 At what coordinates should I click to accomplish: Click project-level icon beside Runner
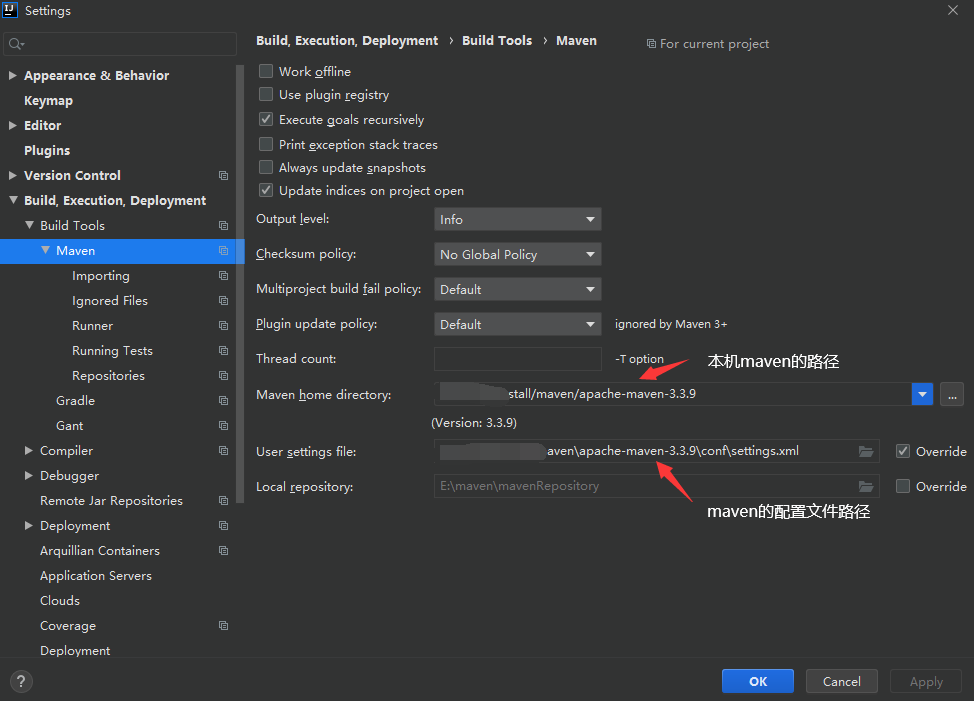tap(224, 325)
